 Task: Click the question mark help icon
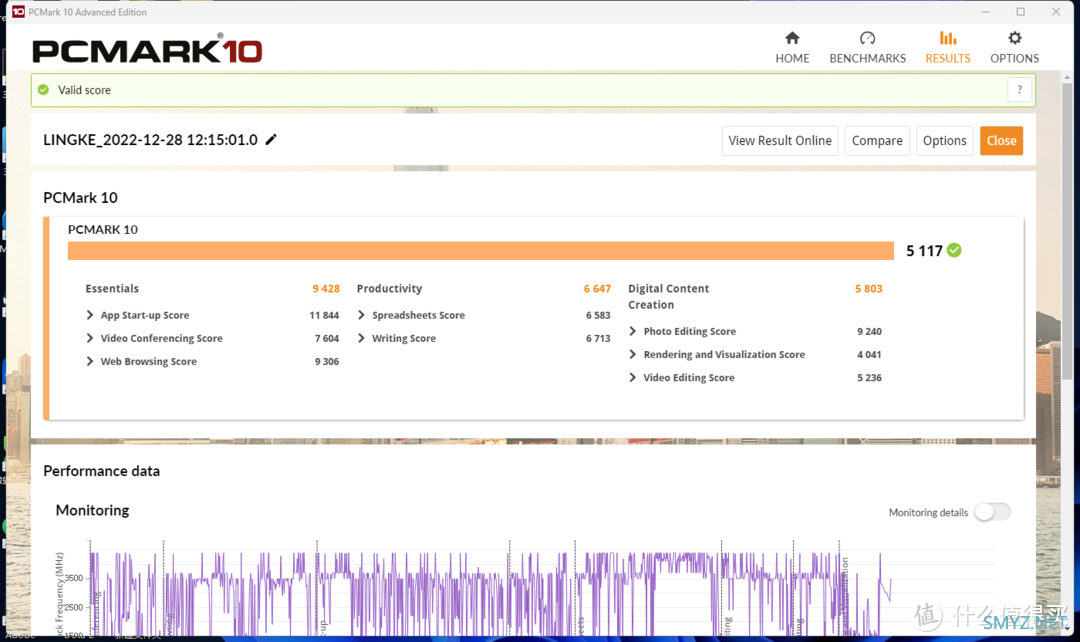point(1019,90)
